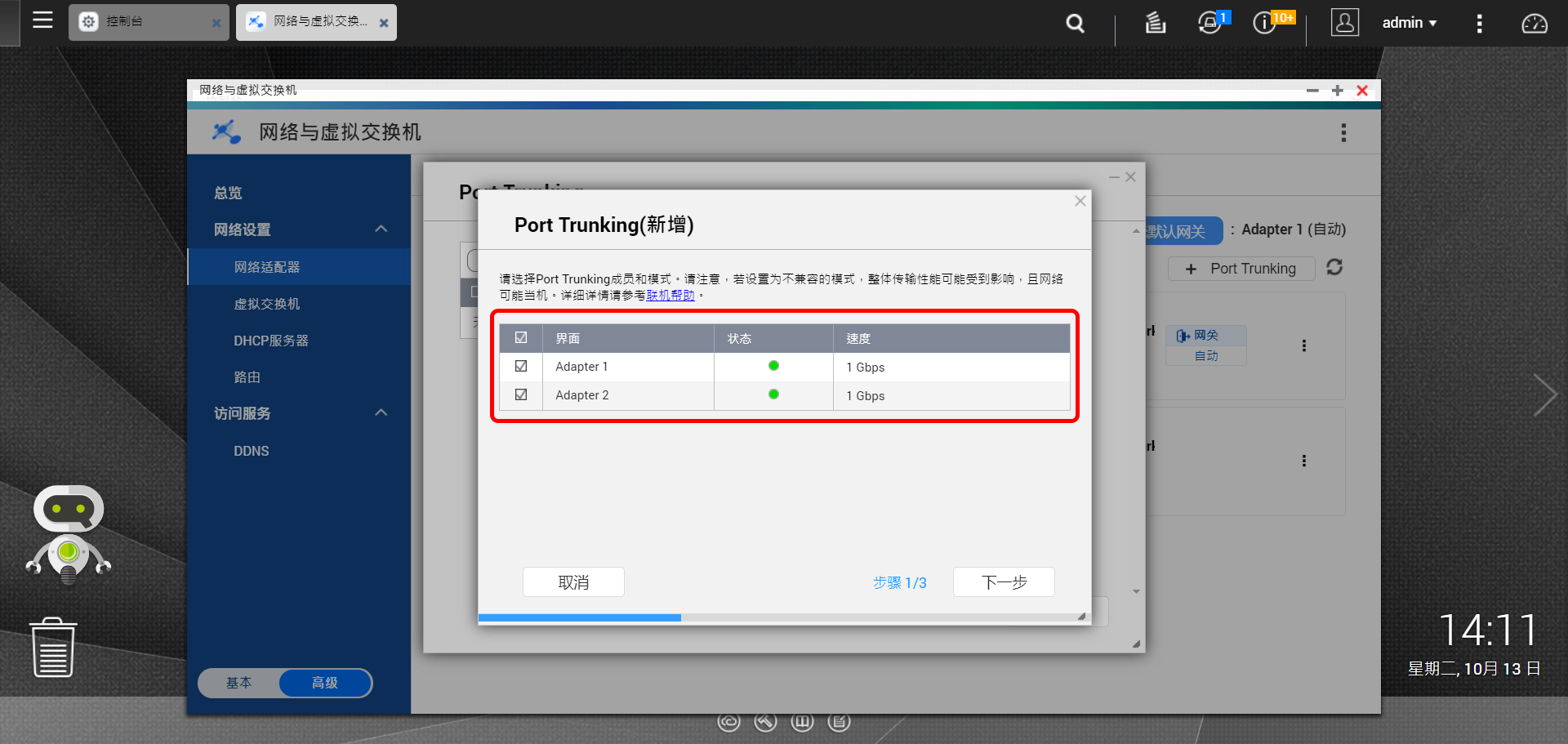
Task: Click the network app logo icon
Action: (x=226, y=132)
